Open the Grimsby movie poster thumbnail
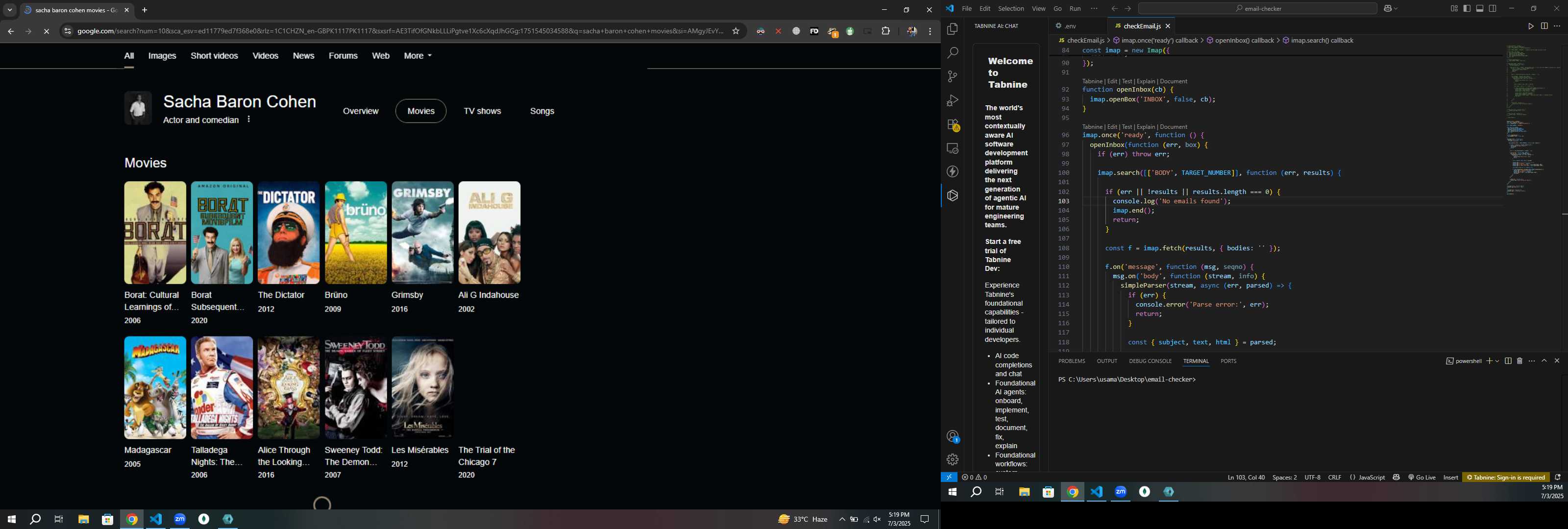The width and height of the screenshot is (1568, 529). [422, 233]
